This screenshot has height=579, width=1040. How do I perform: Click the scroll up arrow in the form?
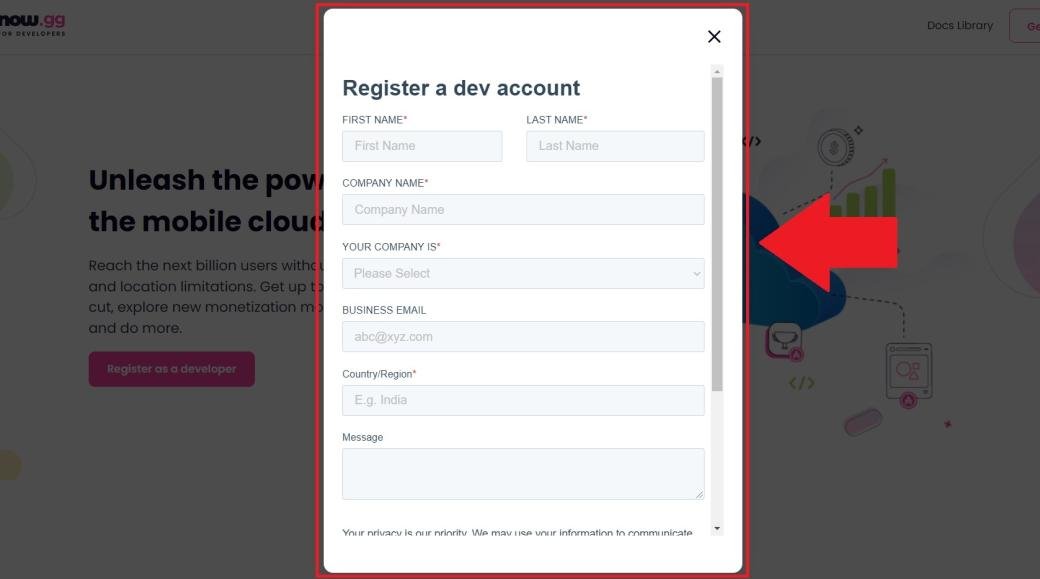(x=717, y=72)
